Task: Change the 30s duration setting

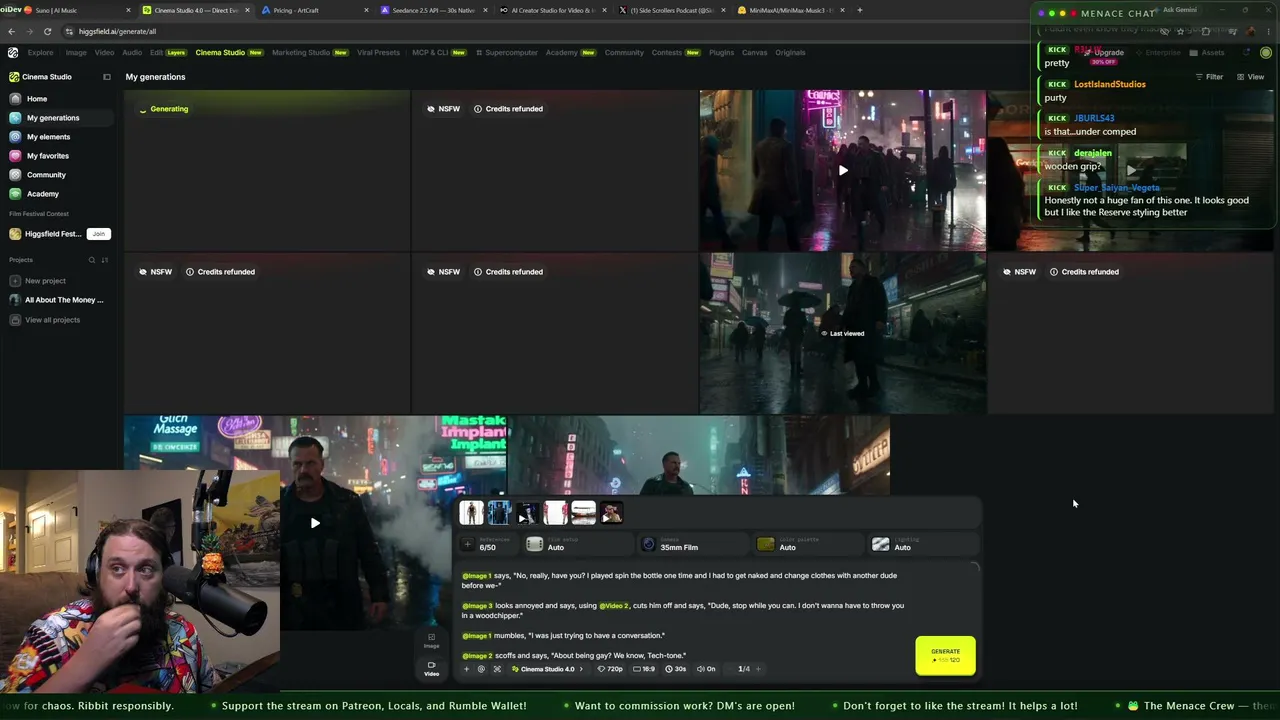Action: pos(676,669)
